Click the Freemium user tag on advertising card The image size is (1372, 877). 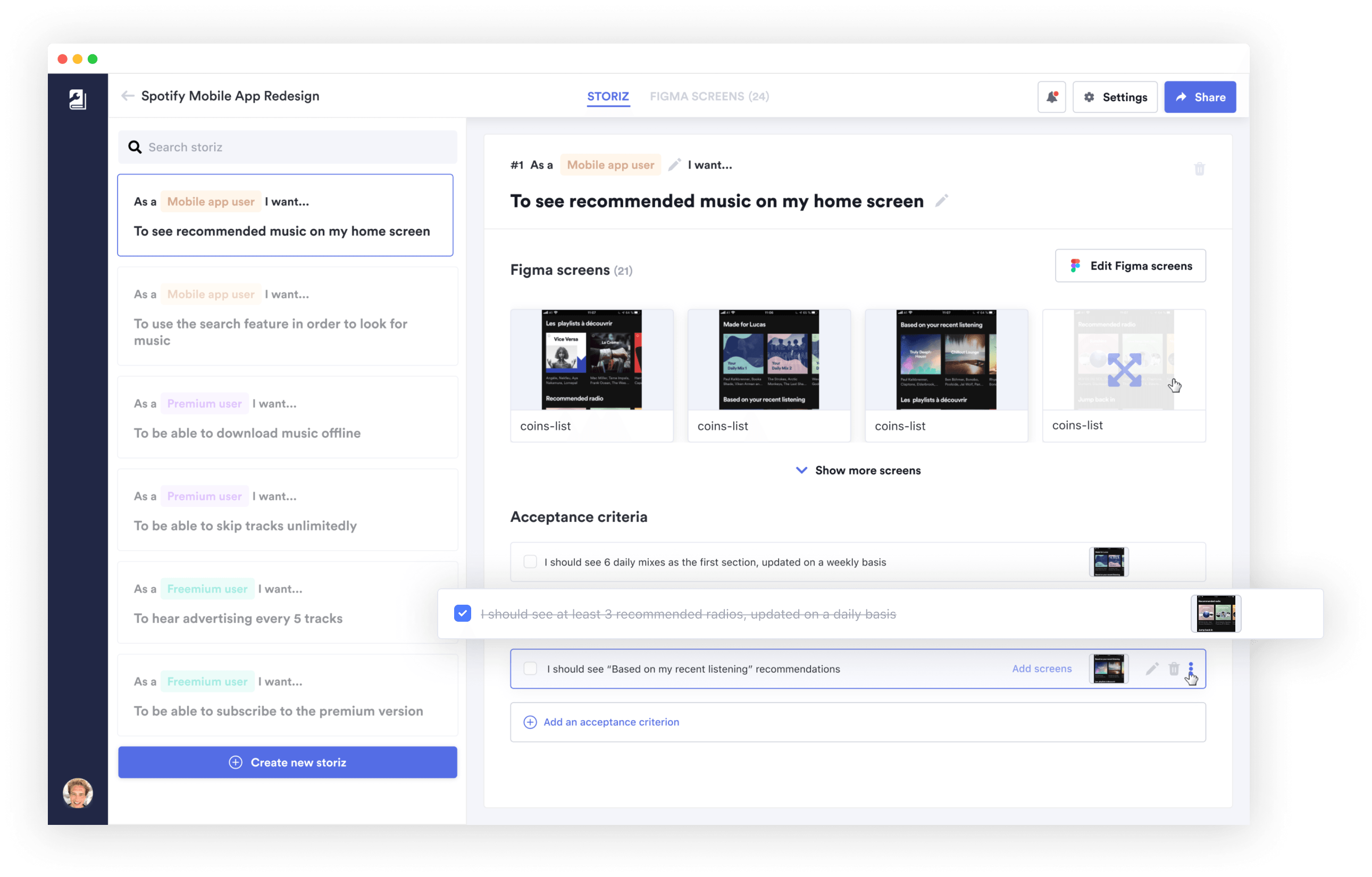pyautogui.click(x=207, y=589)
